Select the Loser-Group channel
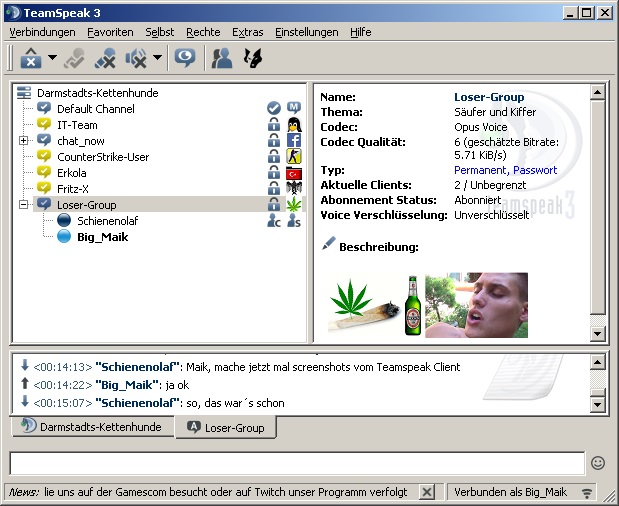 [86, 205]
